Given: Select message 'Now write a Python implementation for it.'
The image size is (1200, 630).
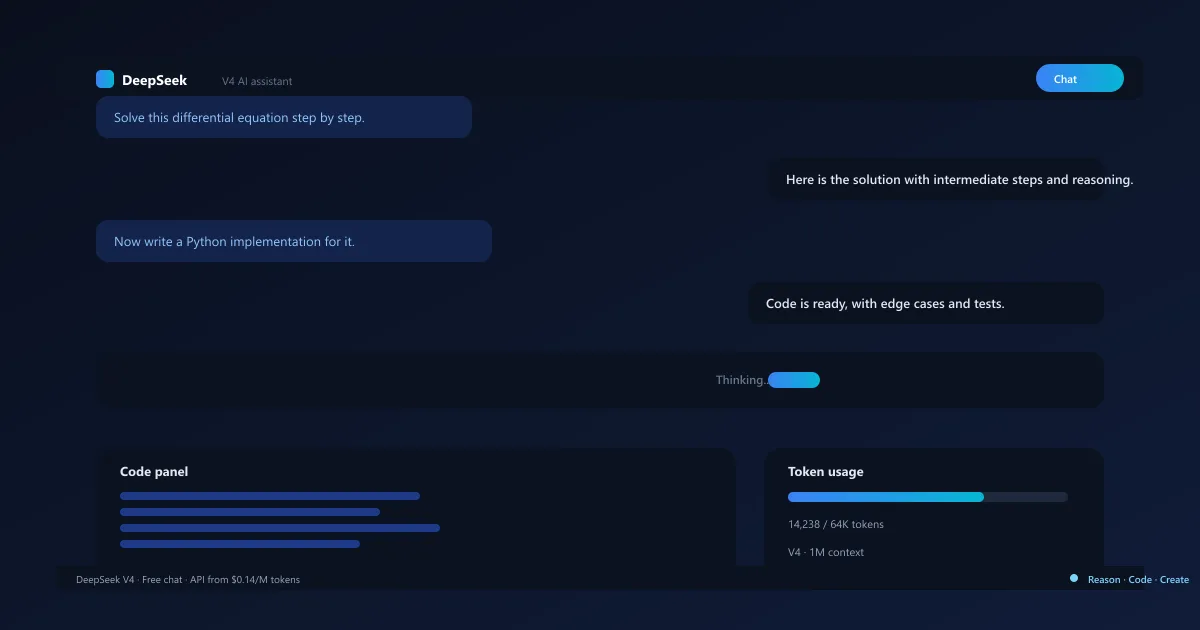Looking at the screenshot, I should 294,241.
